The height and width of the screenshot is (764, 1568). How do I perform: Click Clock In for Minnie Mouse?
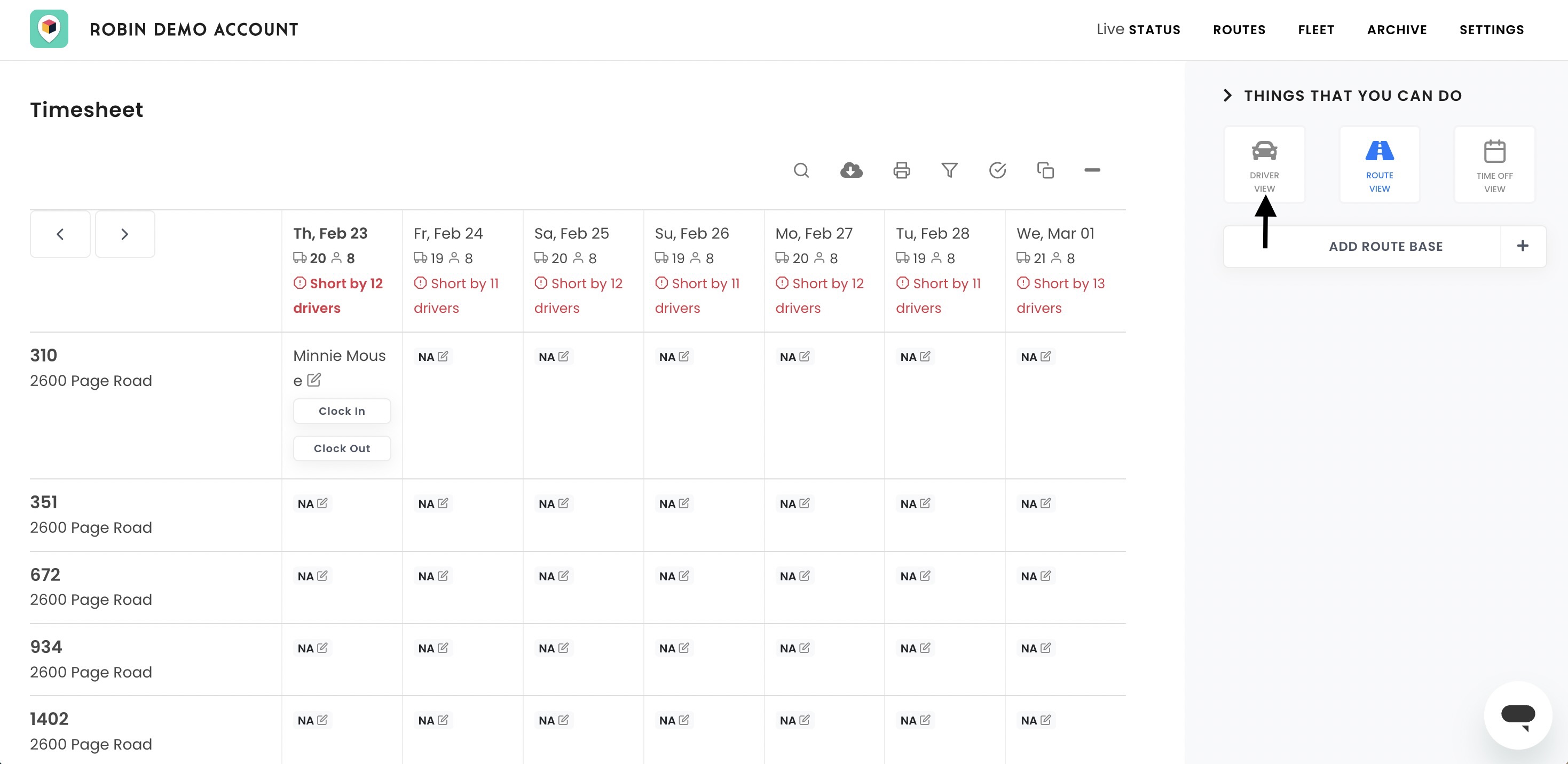[342, 411]
